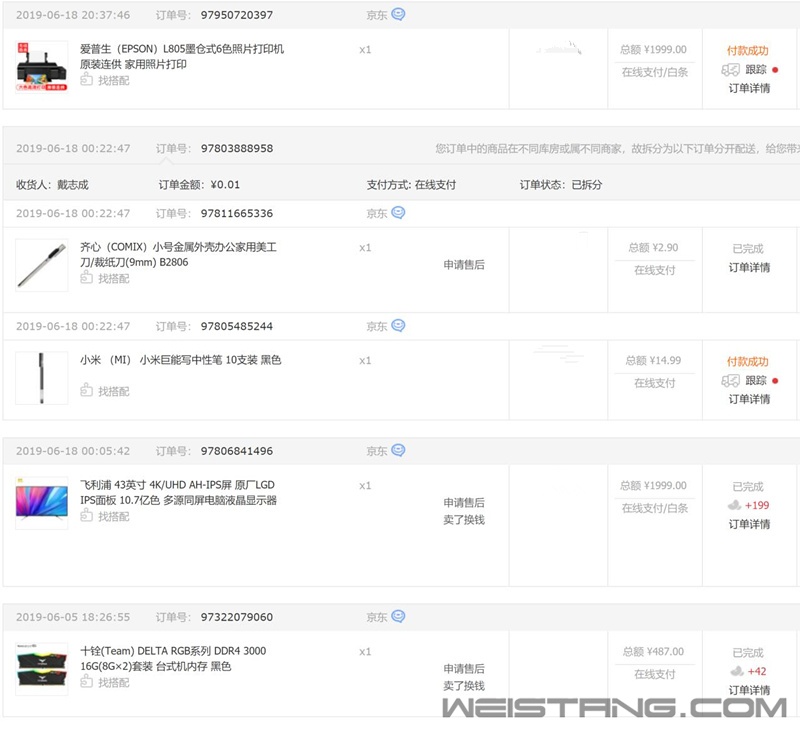The height and width of the screenshot is (731, 800).
Task: Click 跟踪 for EPSON printer order
Action: coord(756,70)
